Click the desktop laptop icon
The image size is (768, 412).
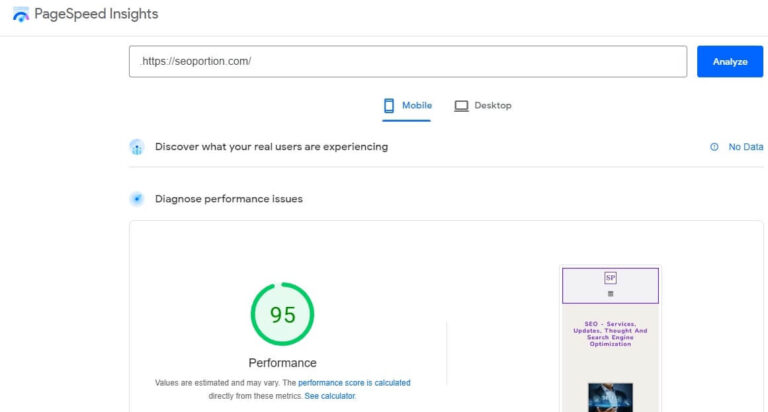click(461, 106)
